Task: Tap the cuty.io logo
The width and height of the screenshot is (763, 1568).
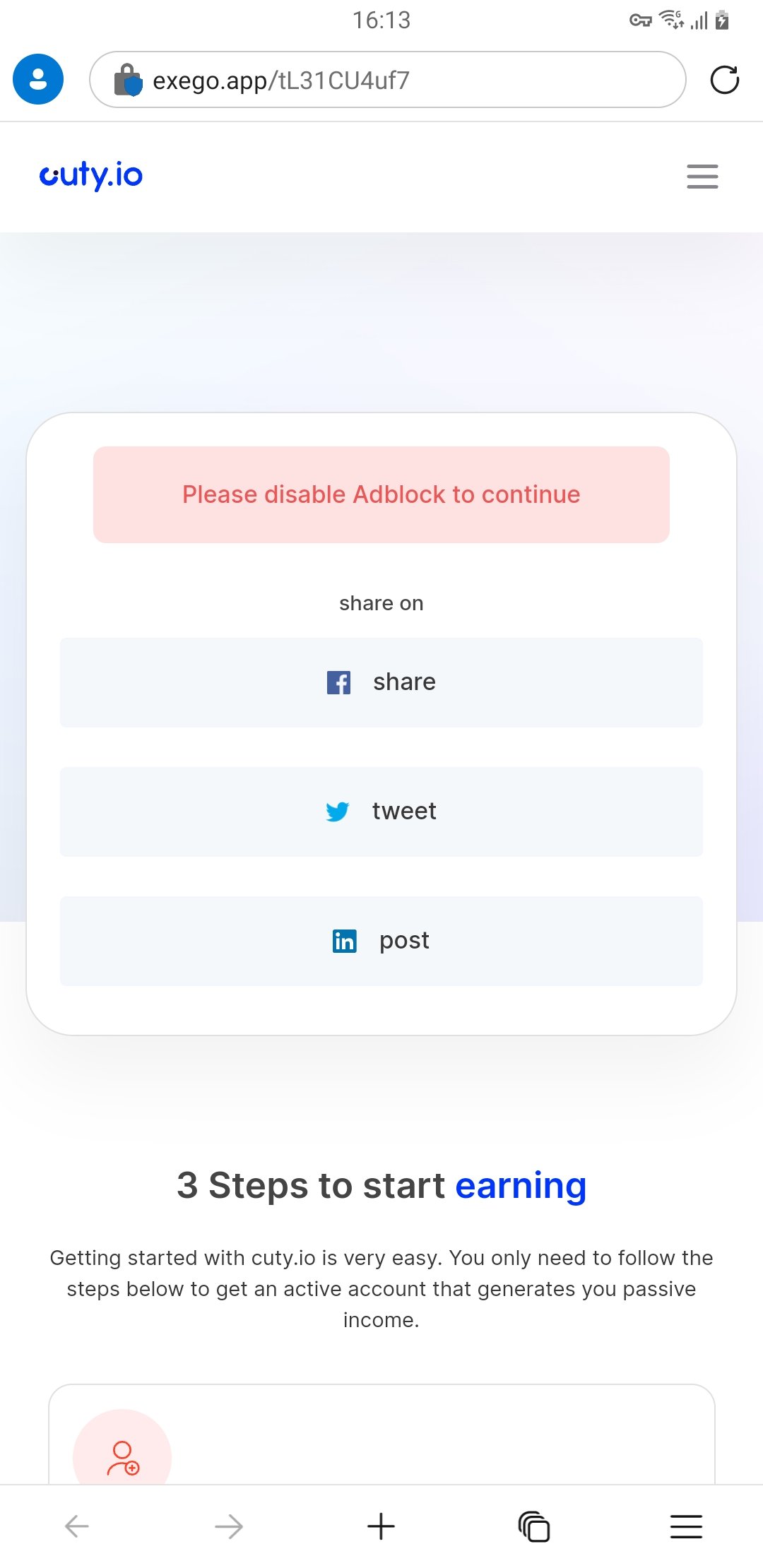Action: pos(91,175)
